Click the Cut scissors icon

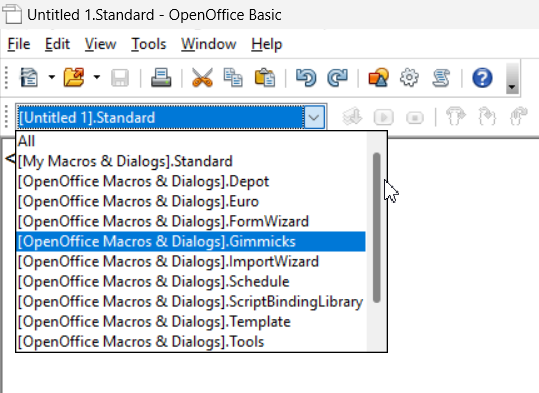pyautogui.click(x=202, y=77)
